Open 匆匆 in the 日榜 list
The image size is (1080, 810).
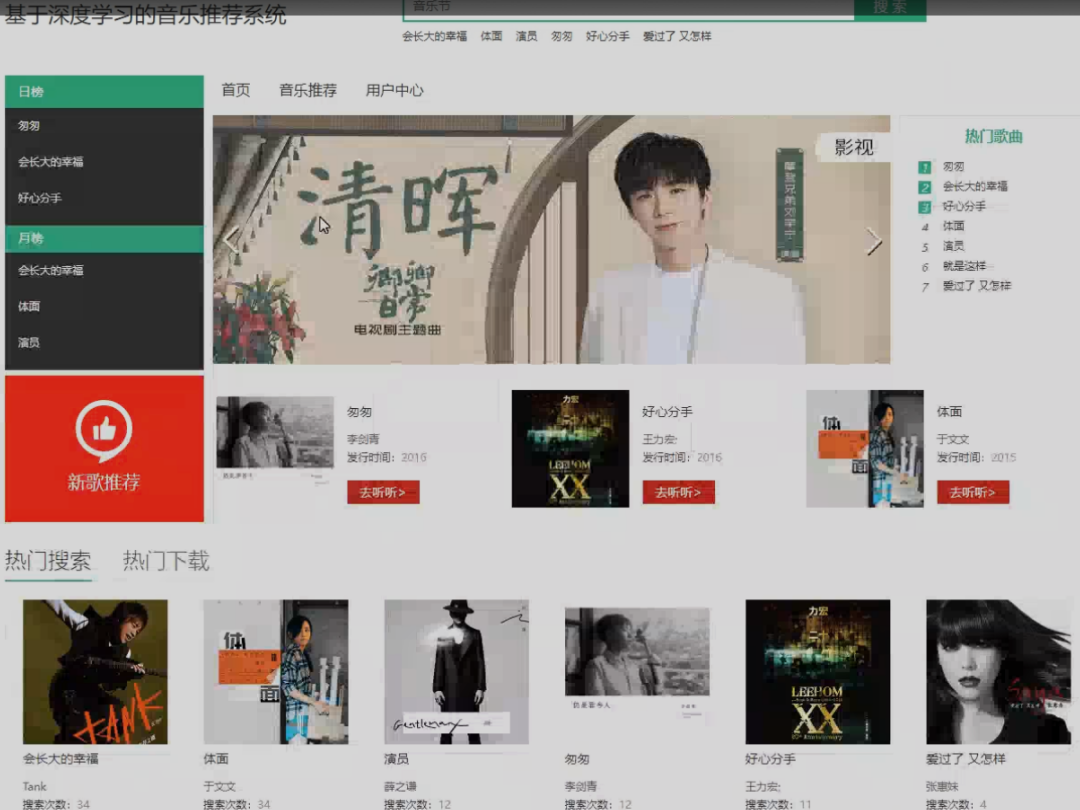[x=29, y=125]
